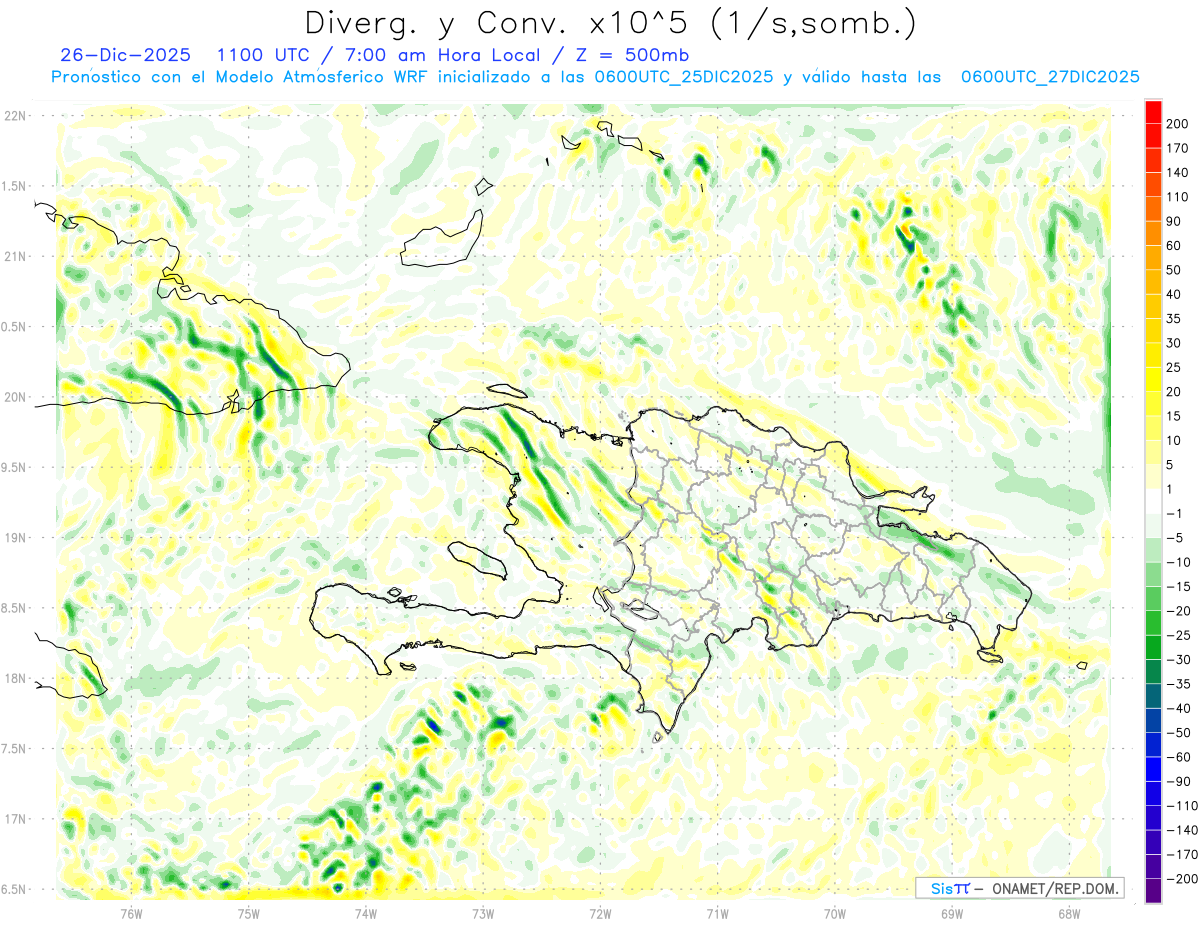Select the date text '26-Dic-2025'

click(125, 55)
